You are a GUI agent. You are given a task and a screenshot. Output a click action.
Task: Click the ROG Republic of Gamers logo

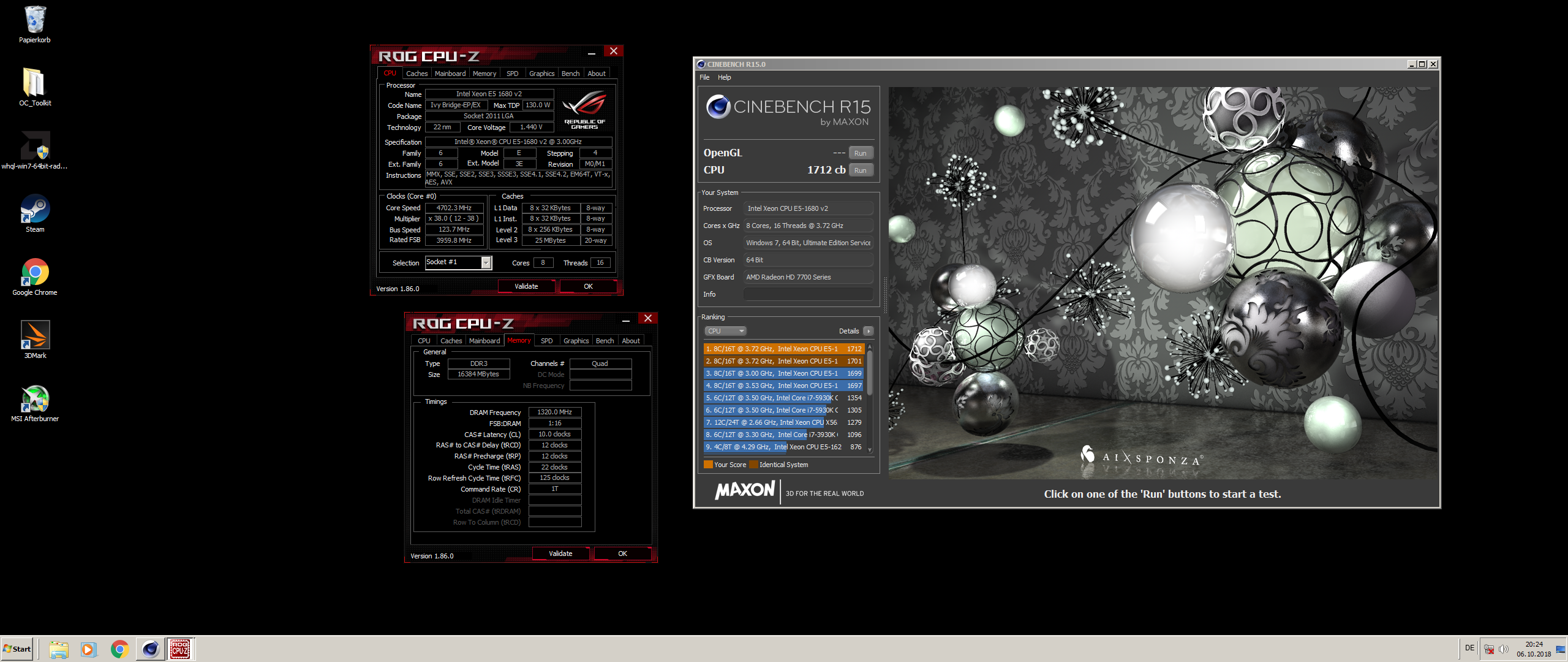coord(584,110)
